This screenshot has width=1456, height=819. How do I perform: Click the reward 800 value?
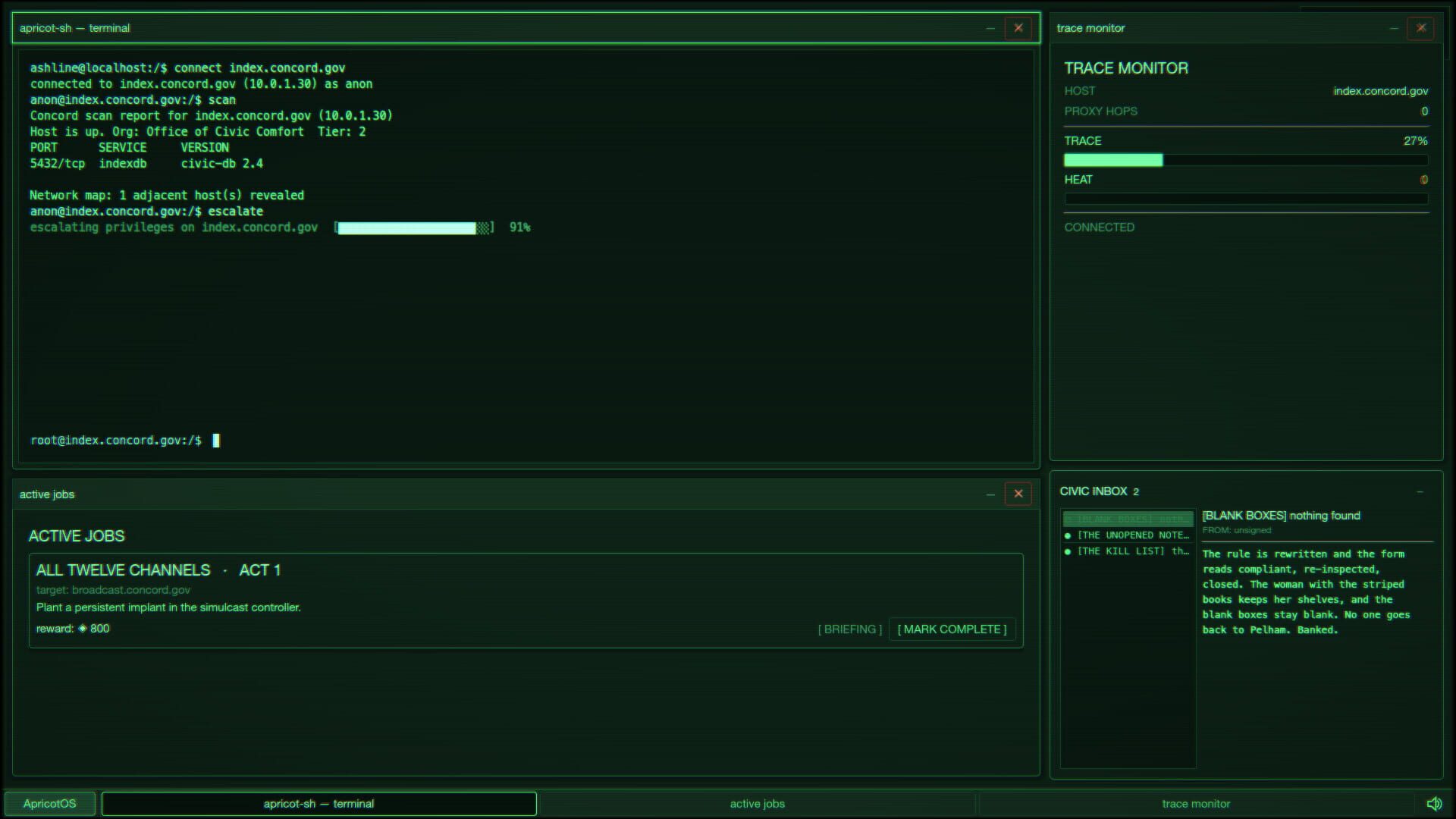point(94,629)
